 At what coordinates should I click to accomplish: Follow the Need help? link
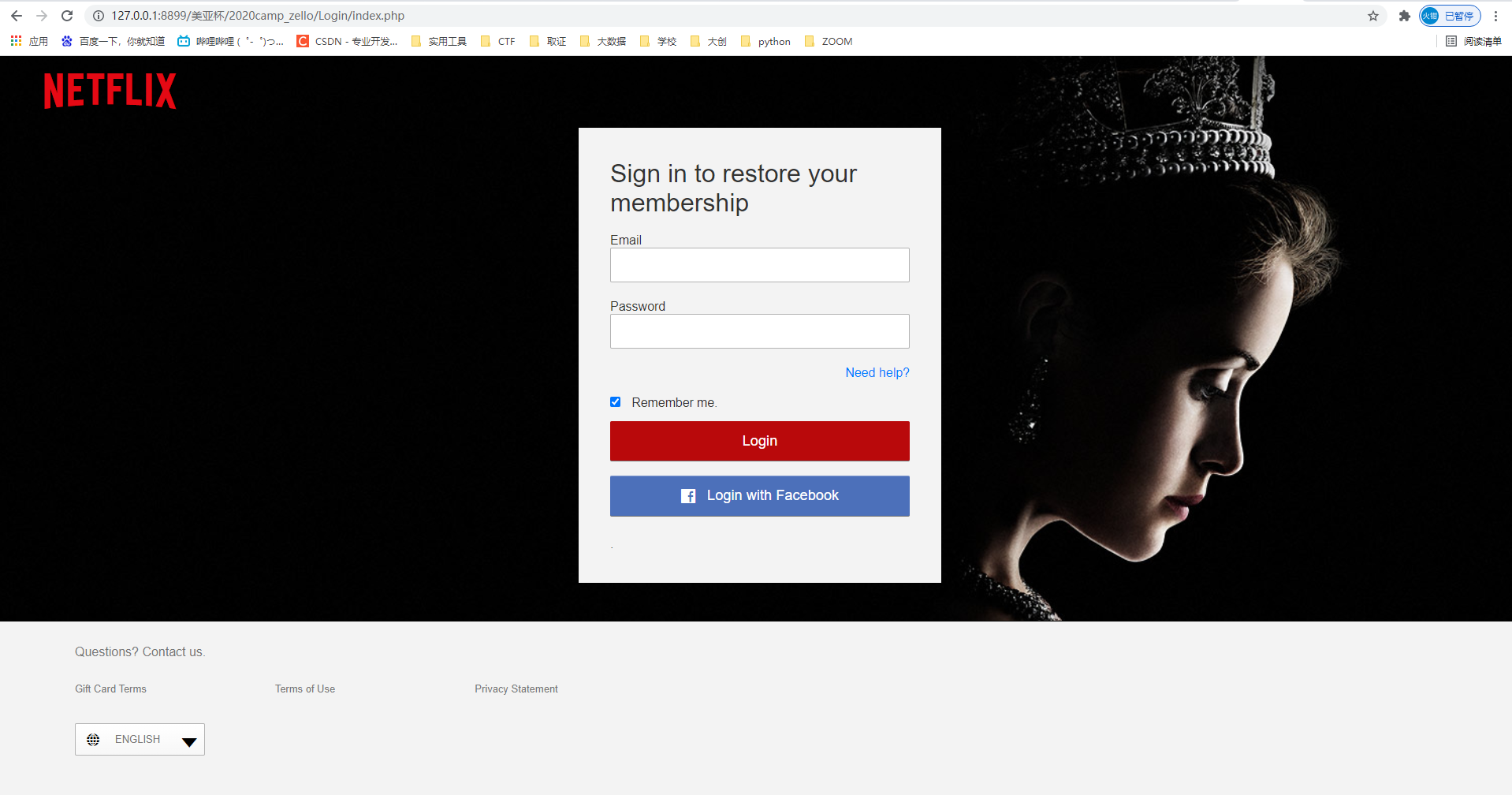[x=877, y=372]
